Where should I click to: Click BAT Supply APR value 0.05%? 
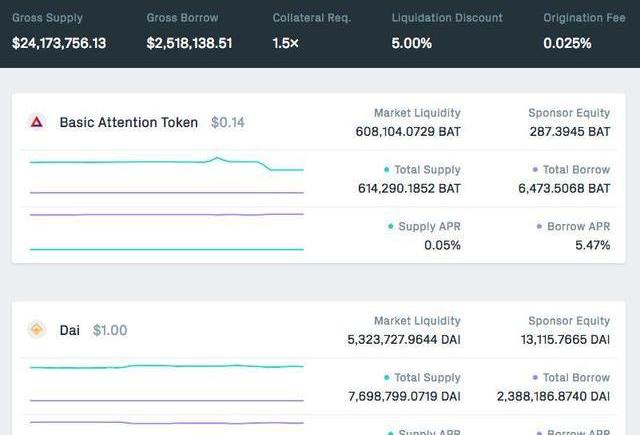(442, 245)
